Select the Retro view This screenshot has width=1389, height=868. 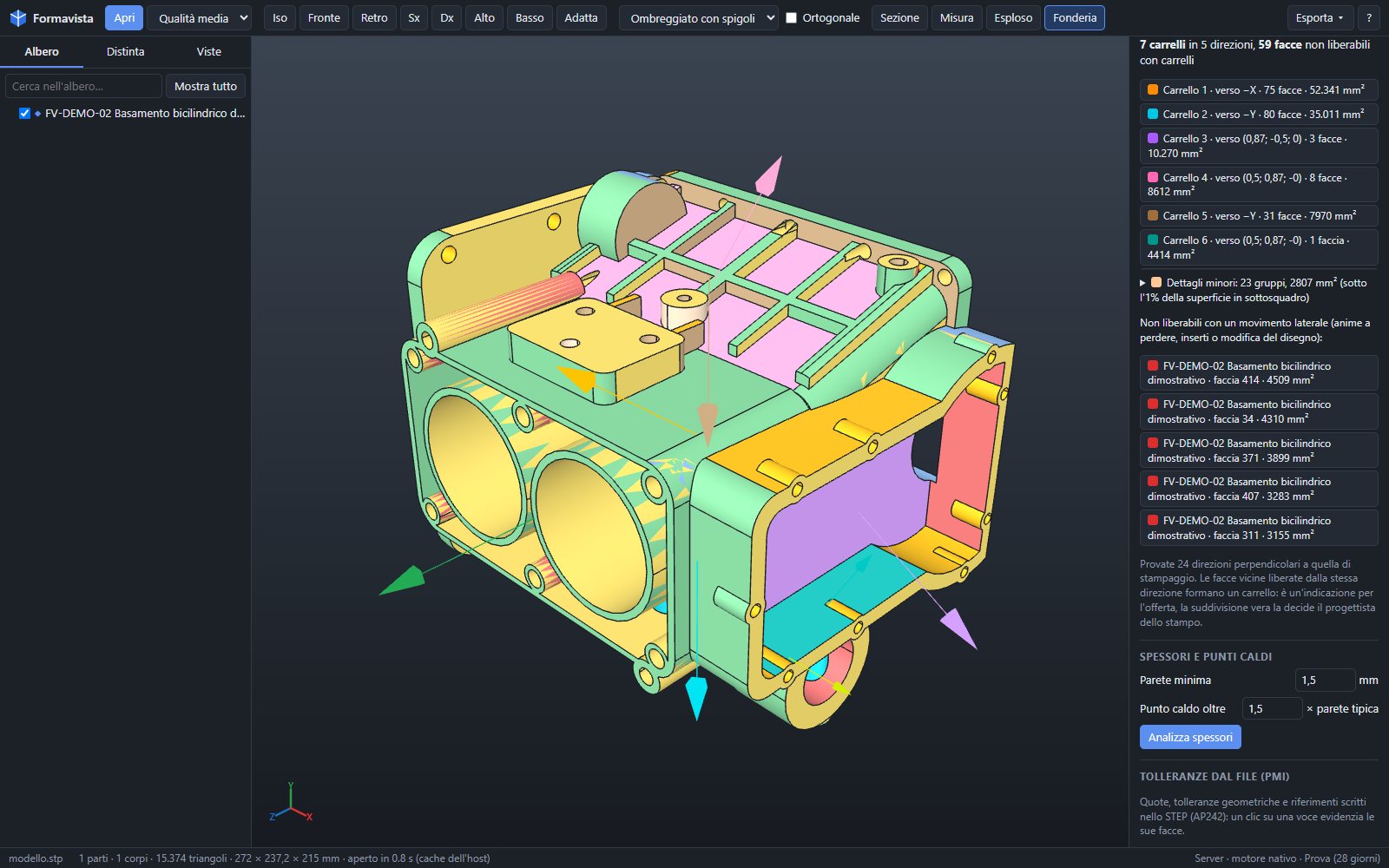(374, 18)
